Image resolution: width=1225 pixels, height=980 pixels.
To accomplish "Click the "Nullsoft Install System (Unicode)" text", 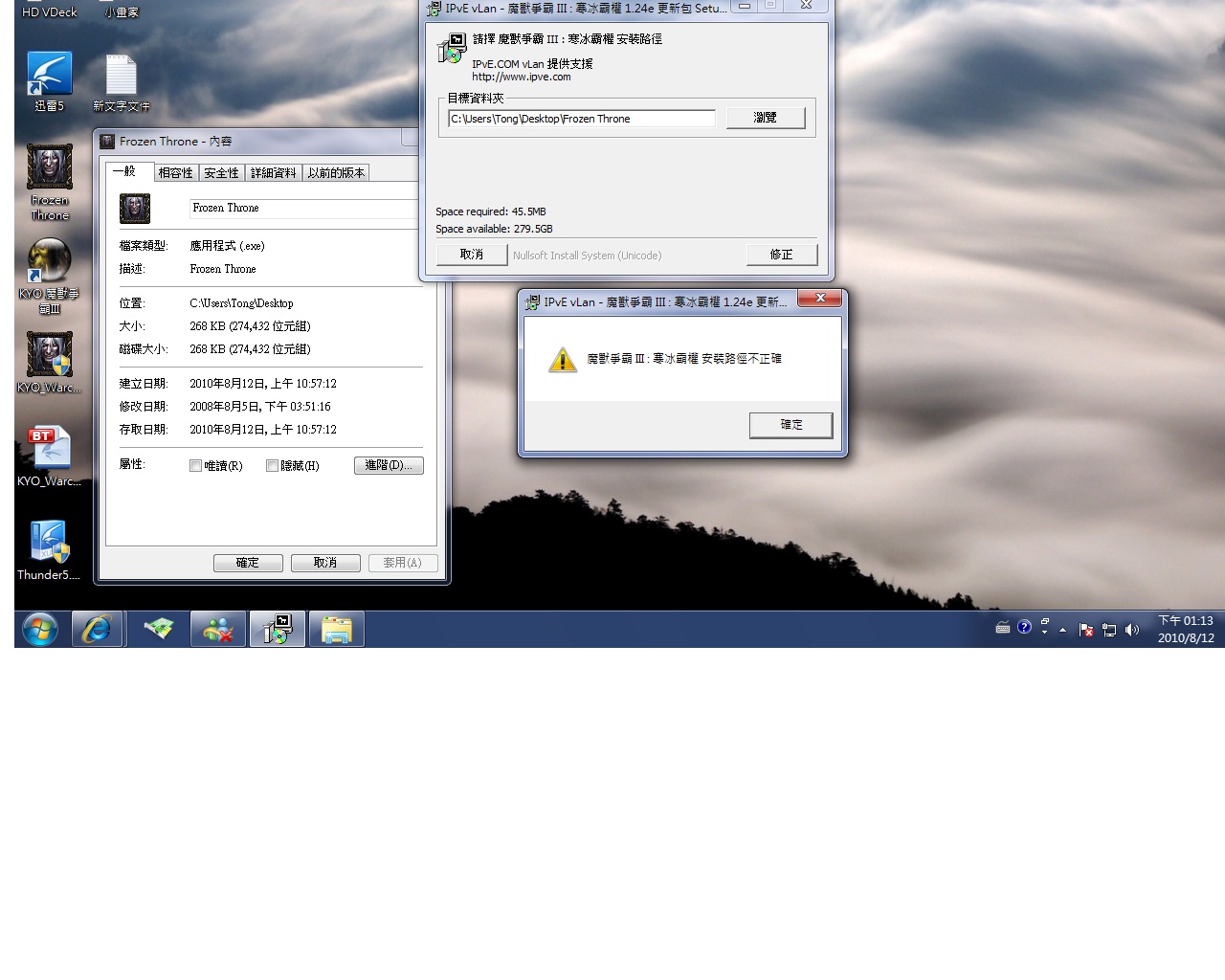I will coord(587,256).
